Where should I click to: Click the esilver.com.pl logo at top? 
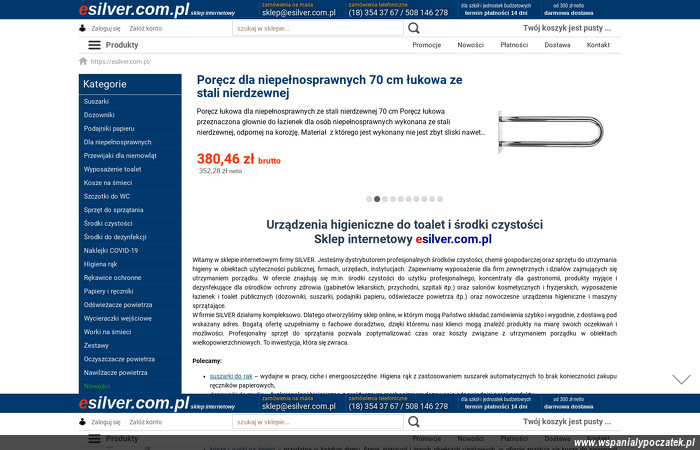click(x=134, y=9)
